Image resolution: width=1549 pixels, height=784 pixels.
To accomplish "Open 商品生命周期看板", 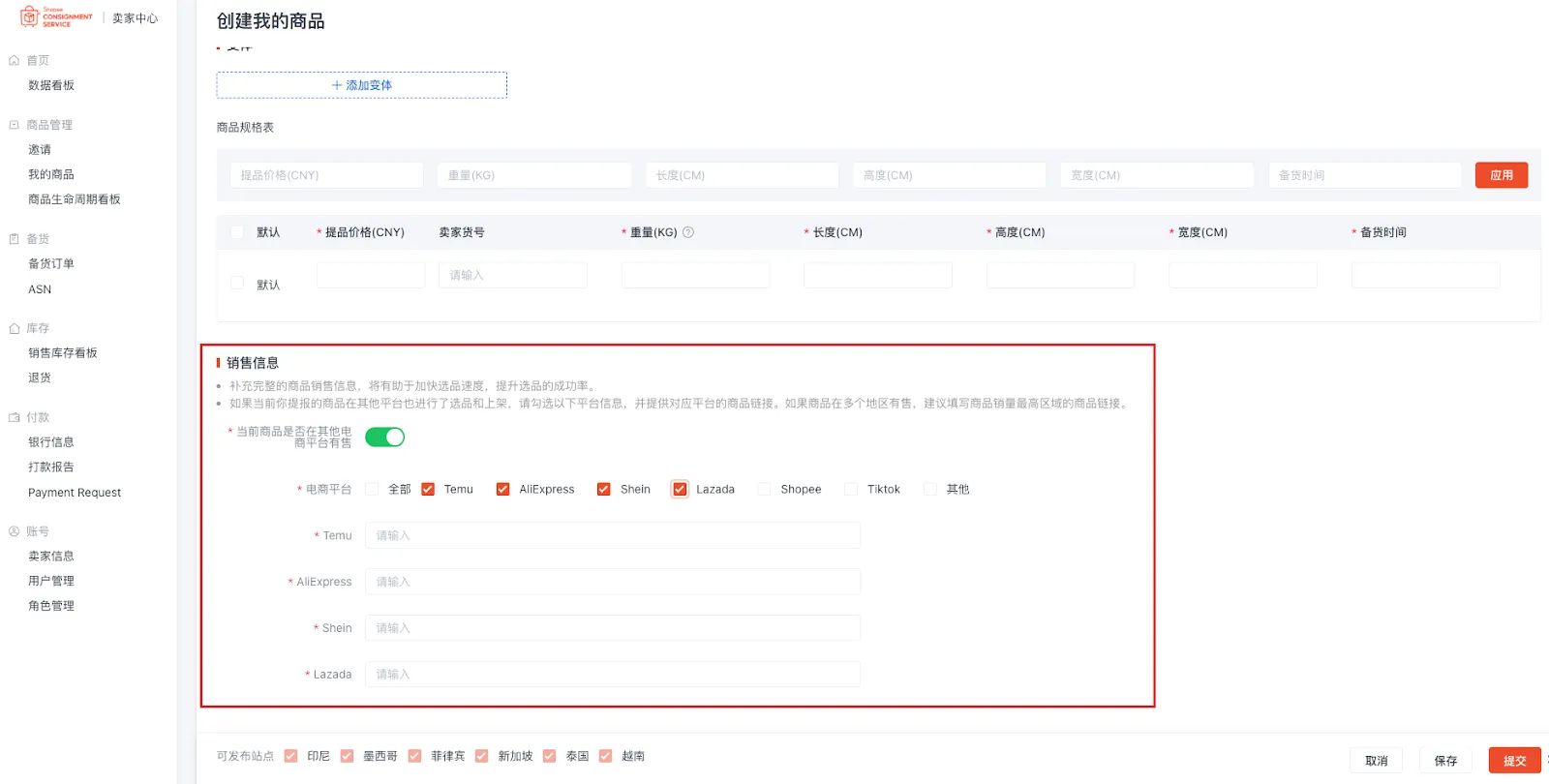I will (75, 199).
